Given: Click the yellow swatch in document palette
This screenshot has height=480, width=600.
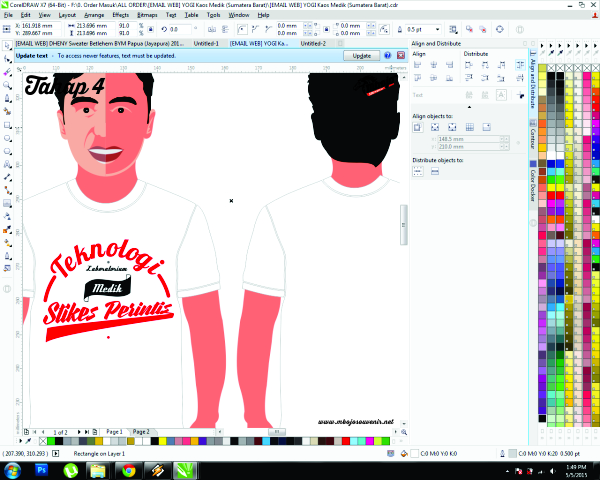Looking at the screenshot, I should [162, 441].
